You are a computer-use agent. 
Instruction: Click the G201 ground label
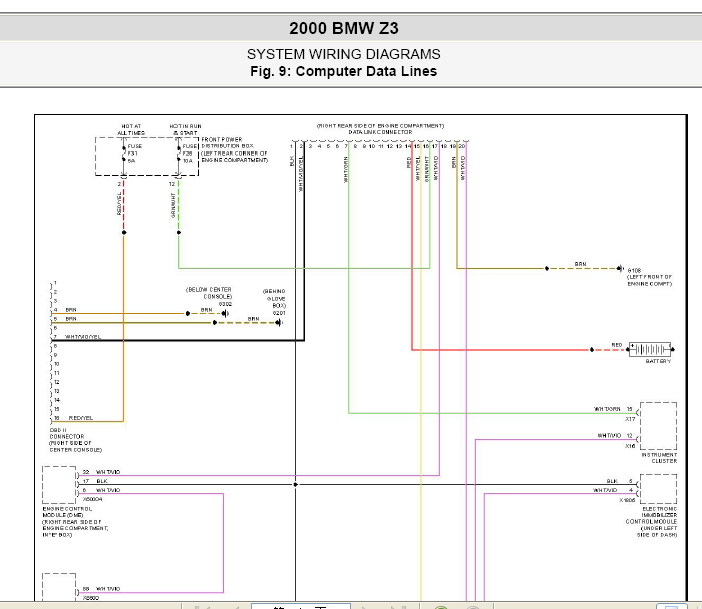[x=279, y=313]
